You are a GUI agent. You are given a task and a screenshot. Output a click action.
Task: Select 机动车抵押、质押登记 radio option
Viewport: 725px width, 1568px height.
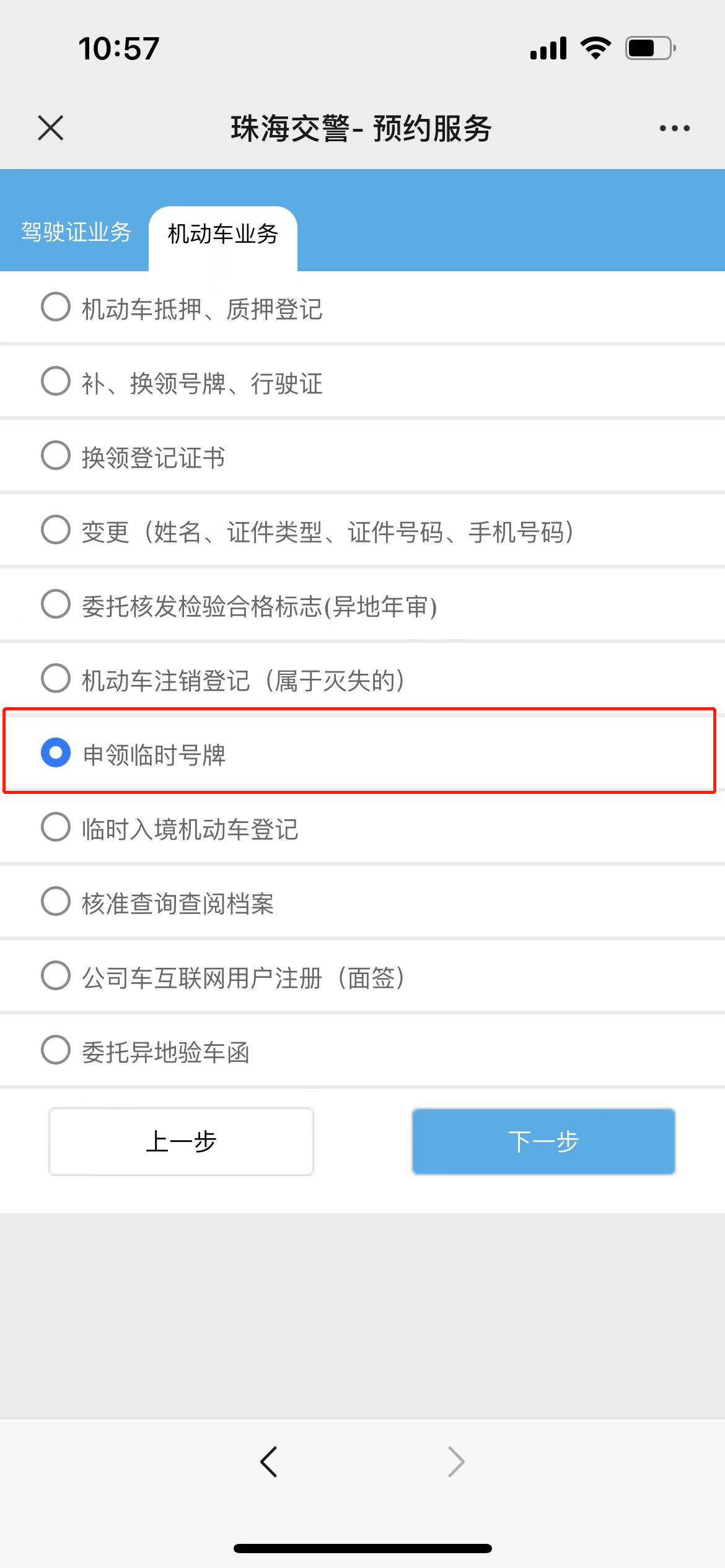(56, 307)
